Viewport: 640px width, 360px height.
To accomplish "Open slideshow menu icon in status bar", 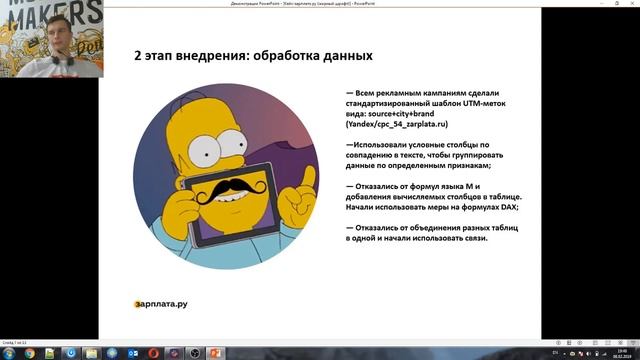I will 569,343.
